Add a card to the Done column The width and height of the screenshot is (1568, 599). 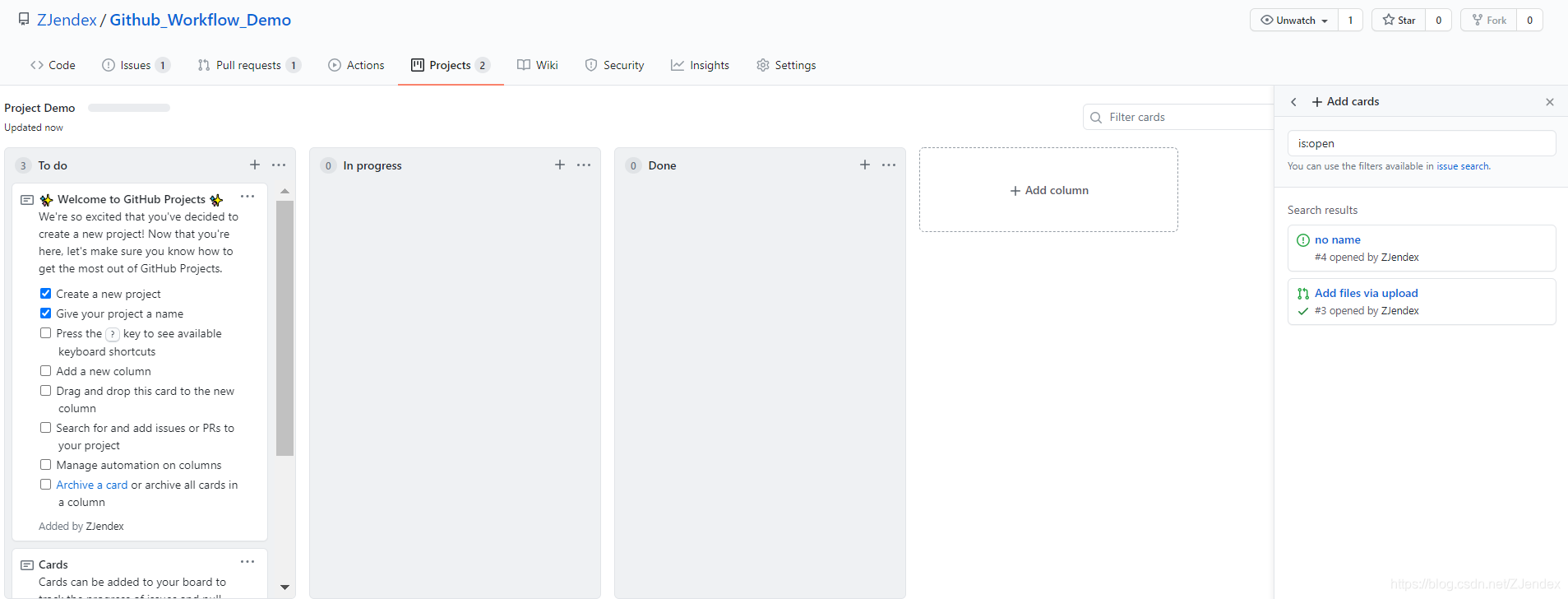[x=865, y=165]
